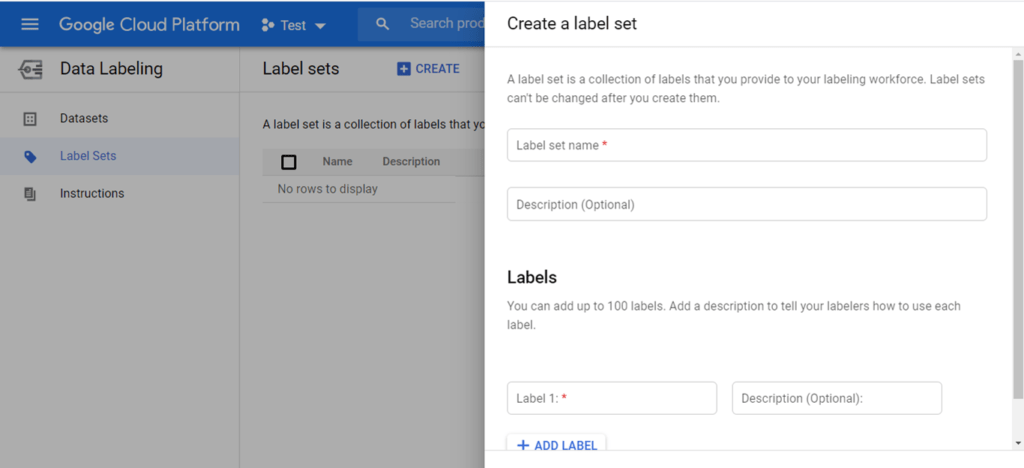Viewport: 1024px width, 468px height.
Task: Click the CREATE label set button
Action: coord(428,69)
